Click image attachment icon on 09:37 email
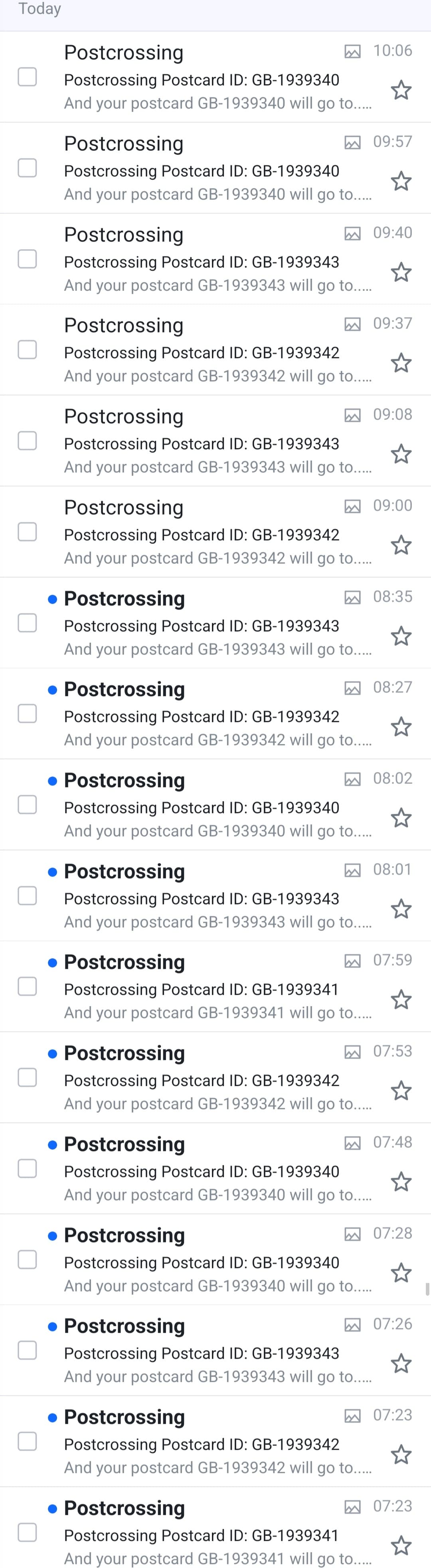The image size is (431, 1568). (352, 324)
